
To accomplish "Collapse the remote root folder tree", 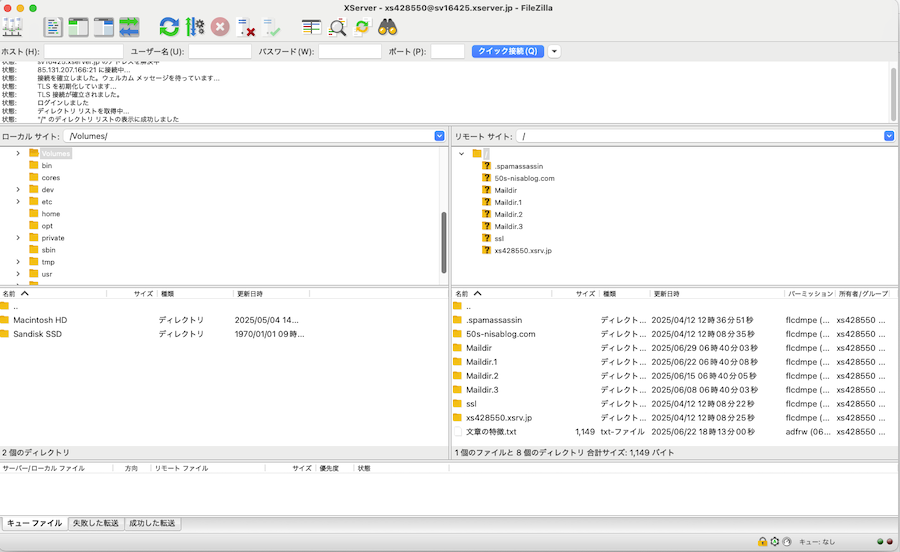I will tap(461, 154).
